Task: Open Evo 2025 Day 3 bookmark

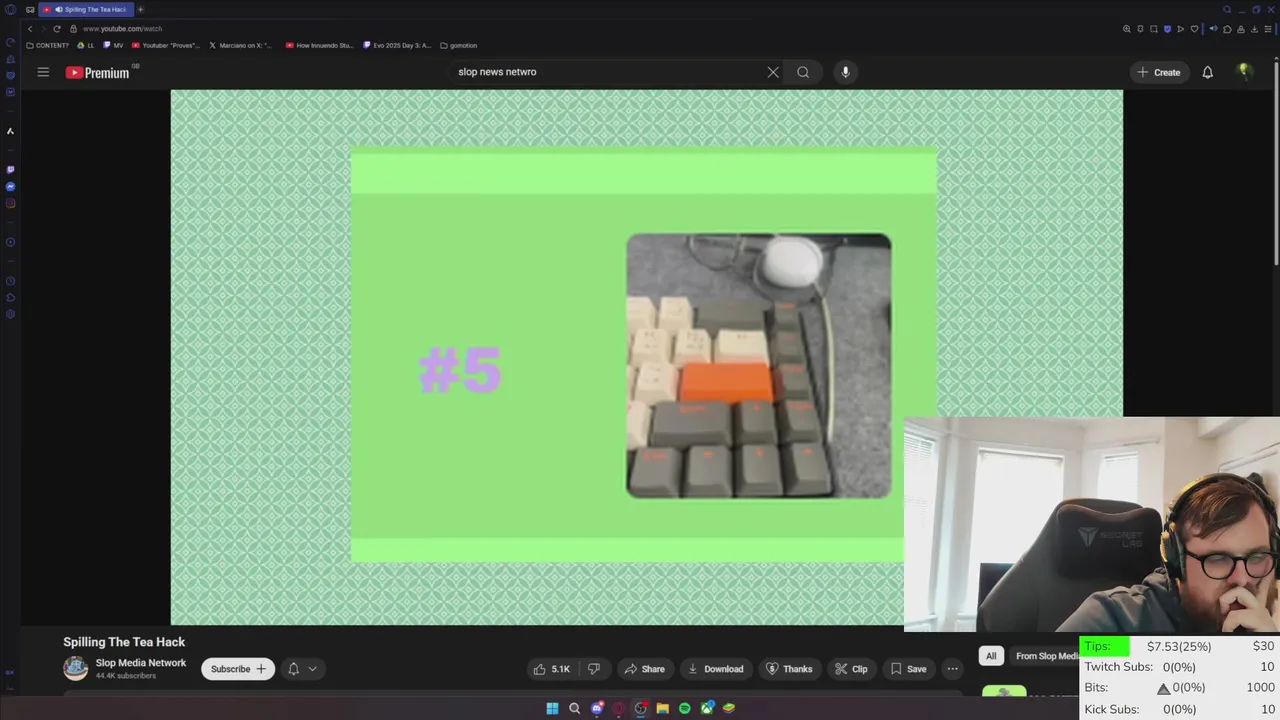Action: 397,45
